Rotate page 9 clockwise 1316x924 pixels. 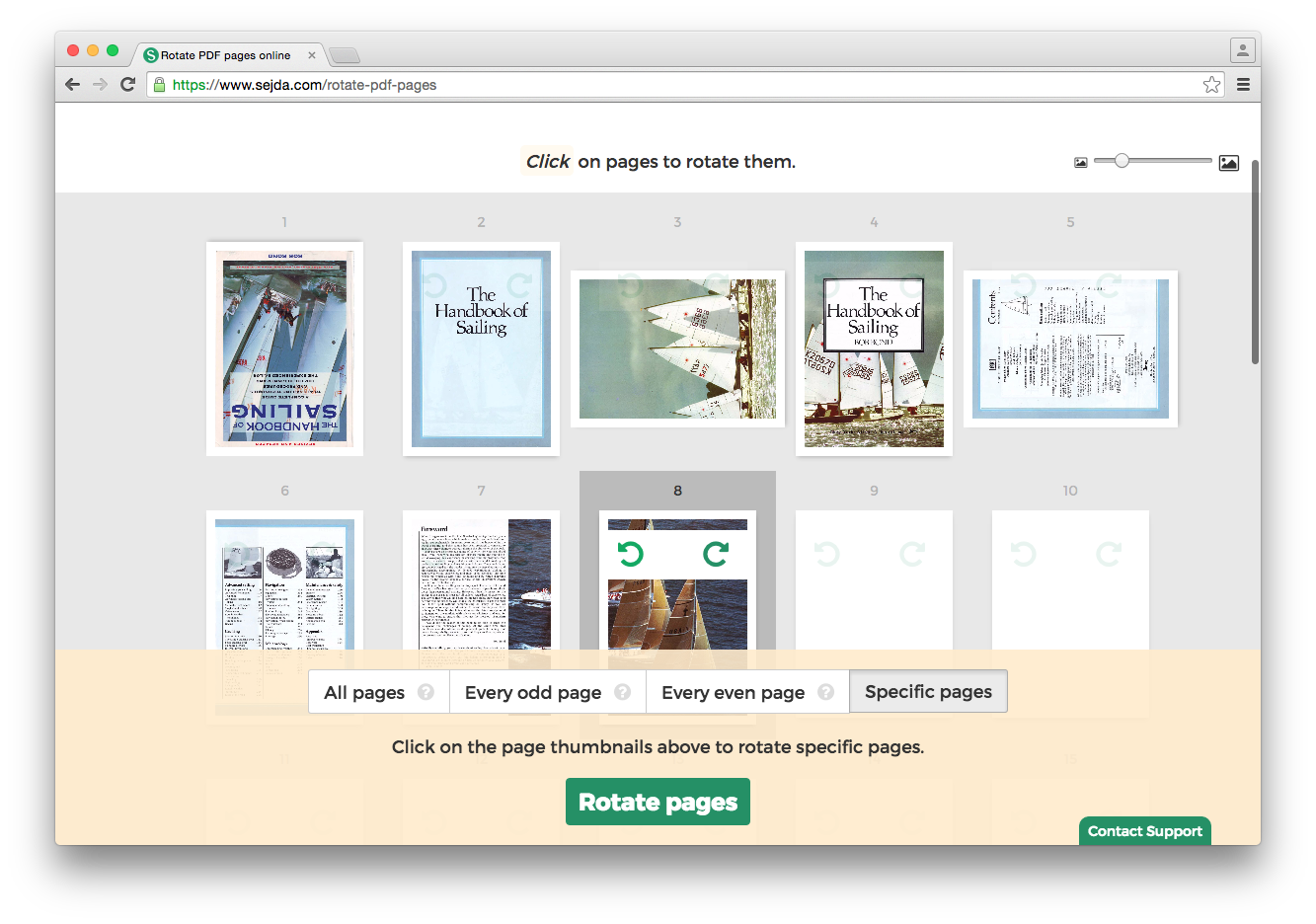pyautogui.click(x=912, y=555)
